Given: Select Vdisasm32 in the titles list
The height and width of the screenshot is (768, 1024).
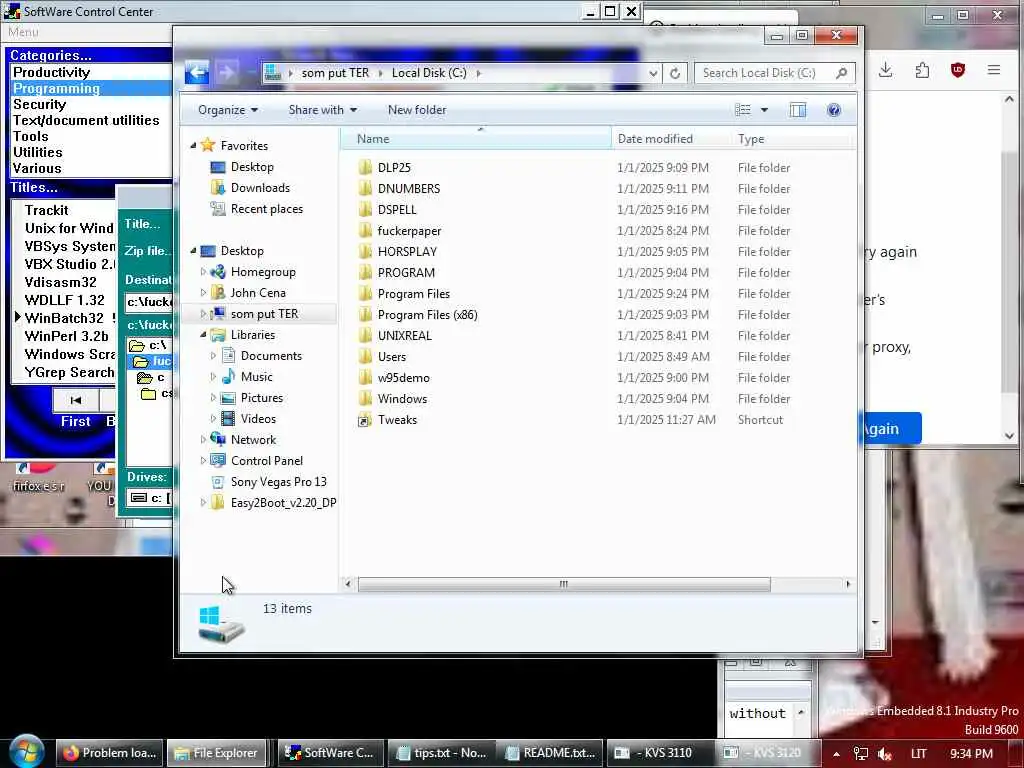Looking at the screenshot, I should pos(60,282).
